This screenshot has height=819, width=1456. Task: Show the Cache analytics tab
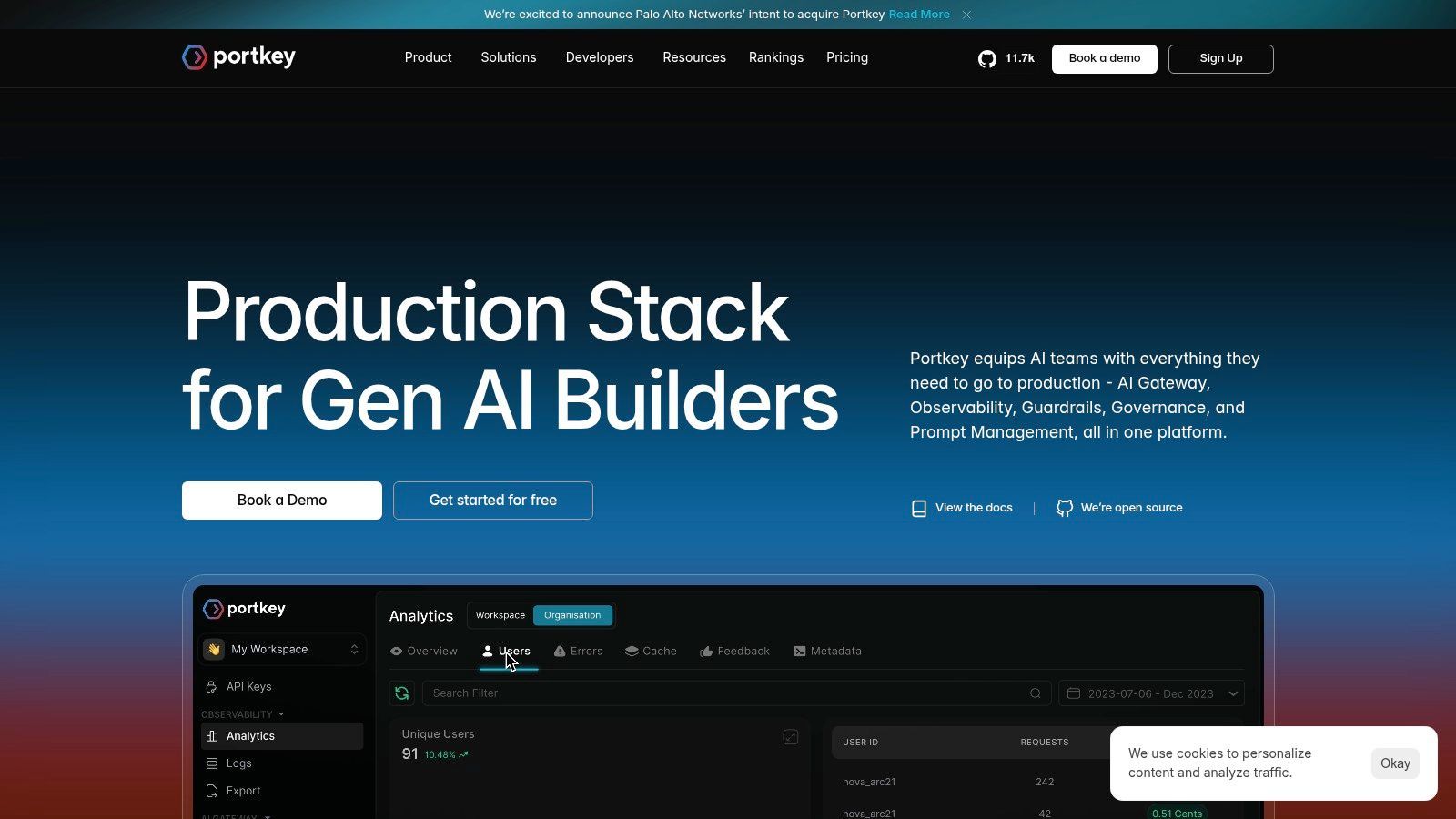[x=651, y=652]
